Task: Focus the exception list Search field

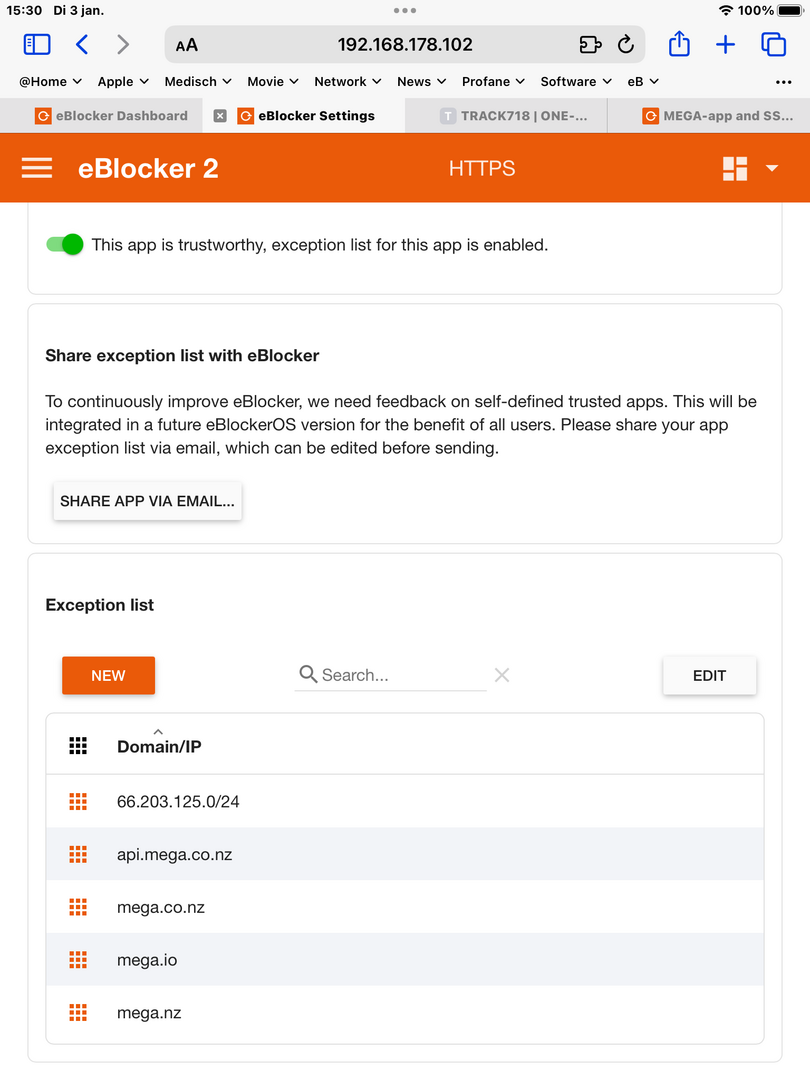Action: pyautogui.click(x=391, y=675)
